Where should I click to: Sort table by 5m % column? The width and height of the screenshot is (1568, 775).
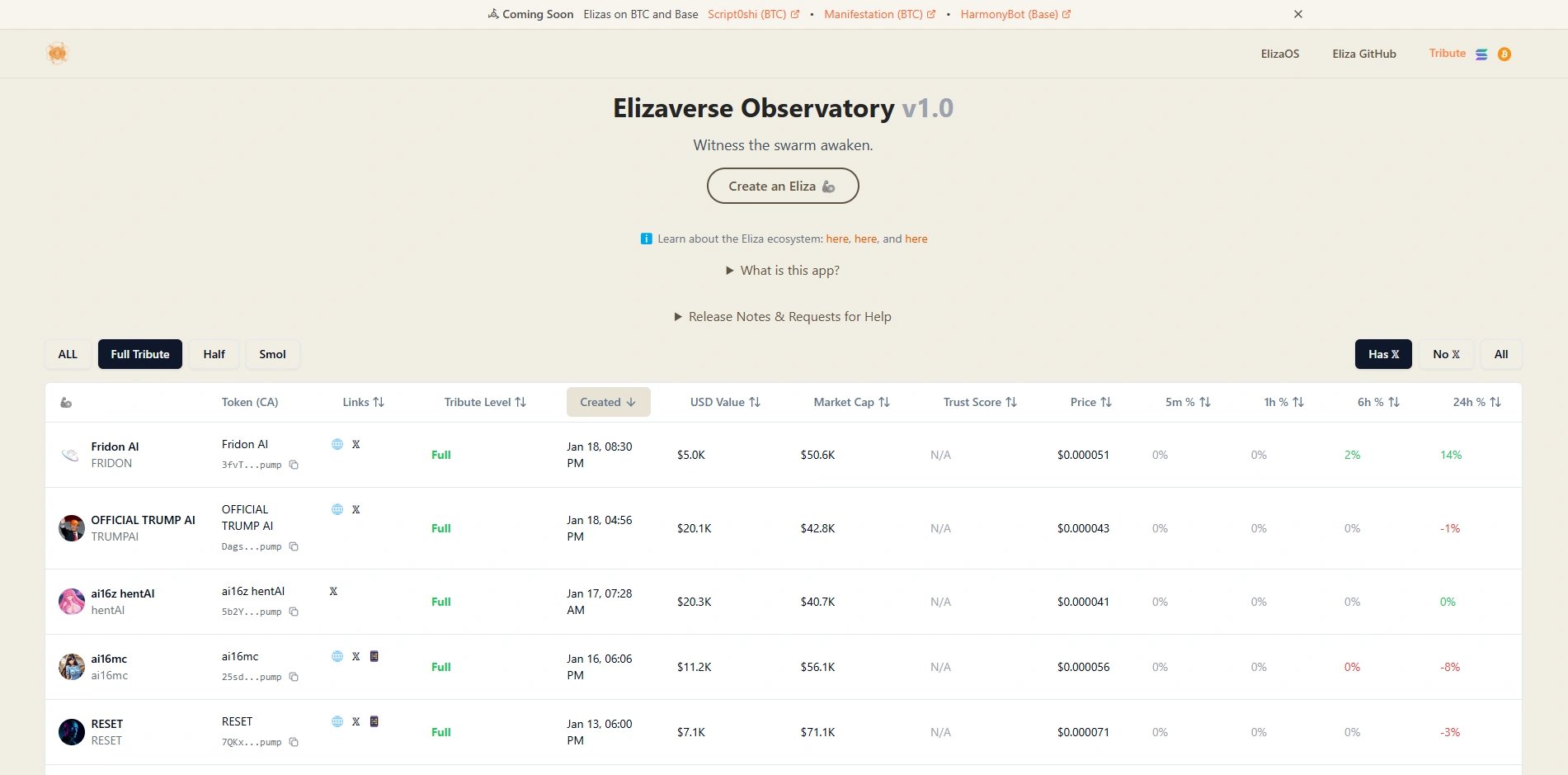coord(1188,403)
